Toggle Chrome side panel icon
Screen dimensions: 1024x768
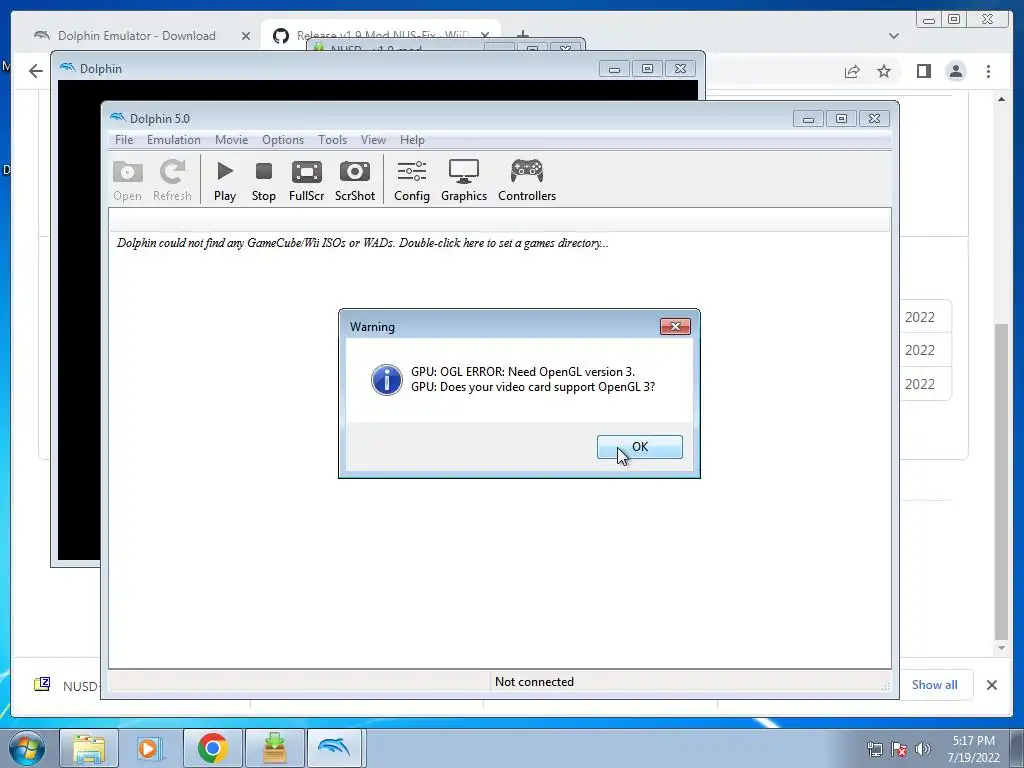tap(923, 71)
